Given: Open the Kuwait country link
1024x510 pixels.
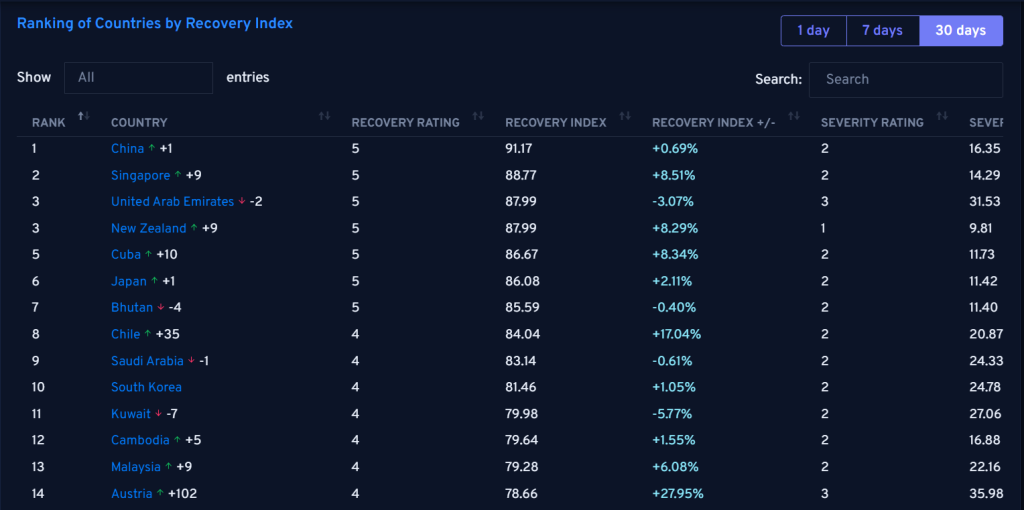Looking at the screenshot, I should (x=131, y=414).
